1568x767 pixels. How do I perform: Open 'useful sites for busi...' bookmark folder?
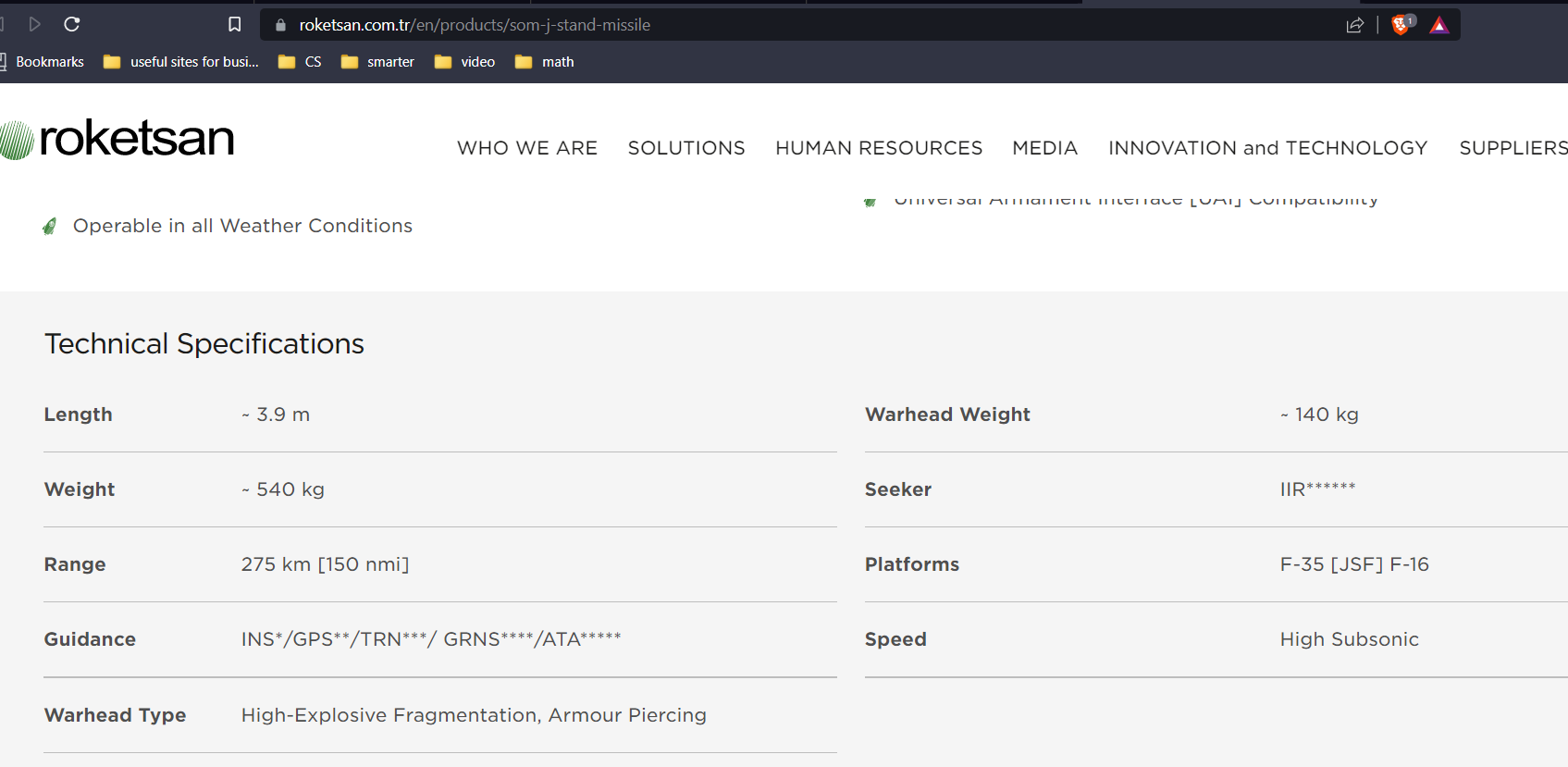pos(181,62)
